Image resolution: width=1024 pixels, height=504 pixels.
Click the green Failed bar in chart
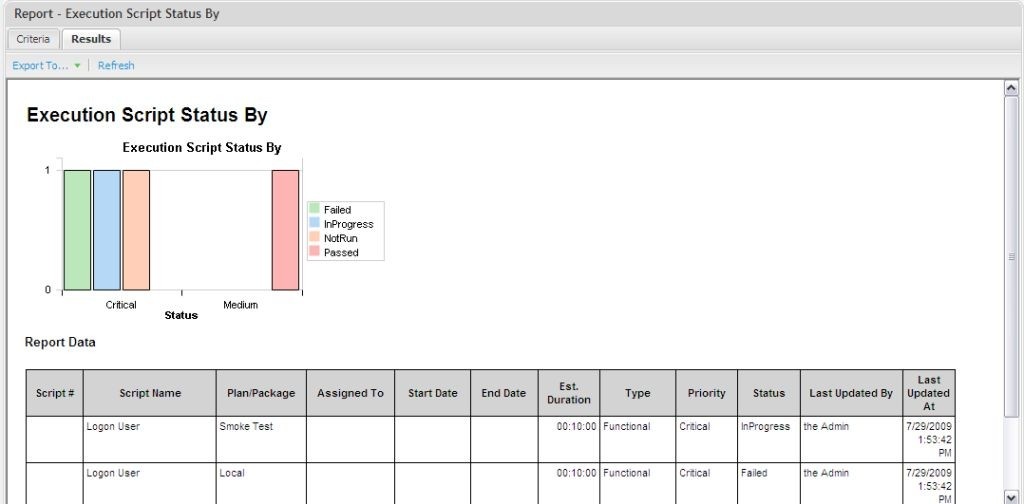point(77,230)
